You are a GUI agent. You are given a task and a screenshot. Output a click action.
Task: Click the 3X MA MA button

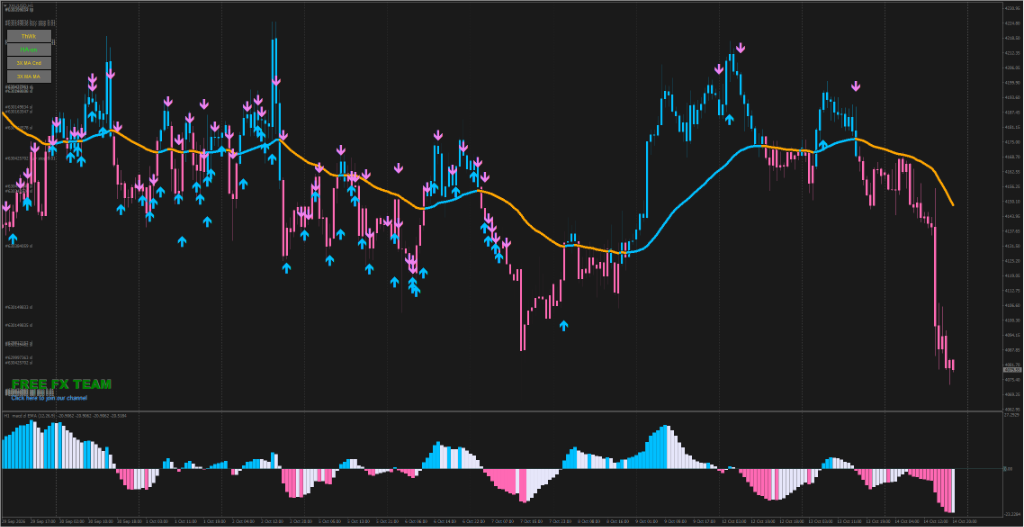[x=29, y=77]
